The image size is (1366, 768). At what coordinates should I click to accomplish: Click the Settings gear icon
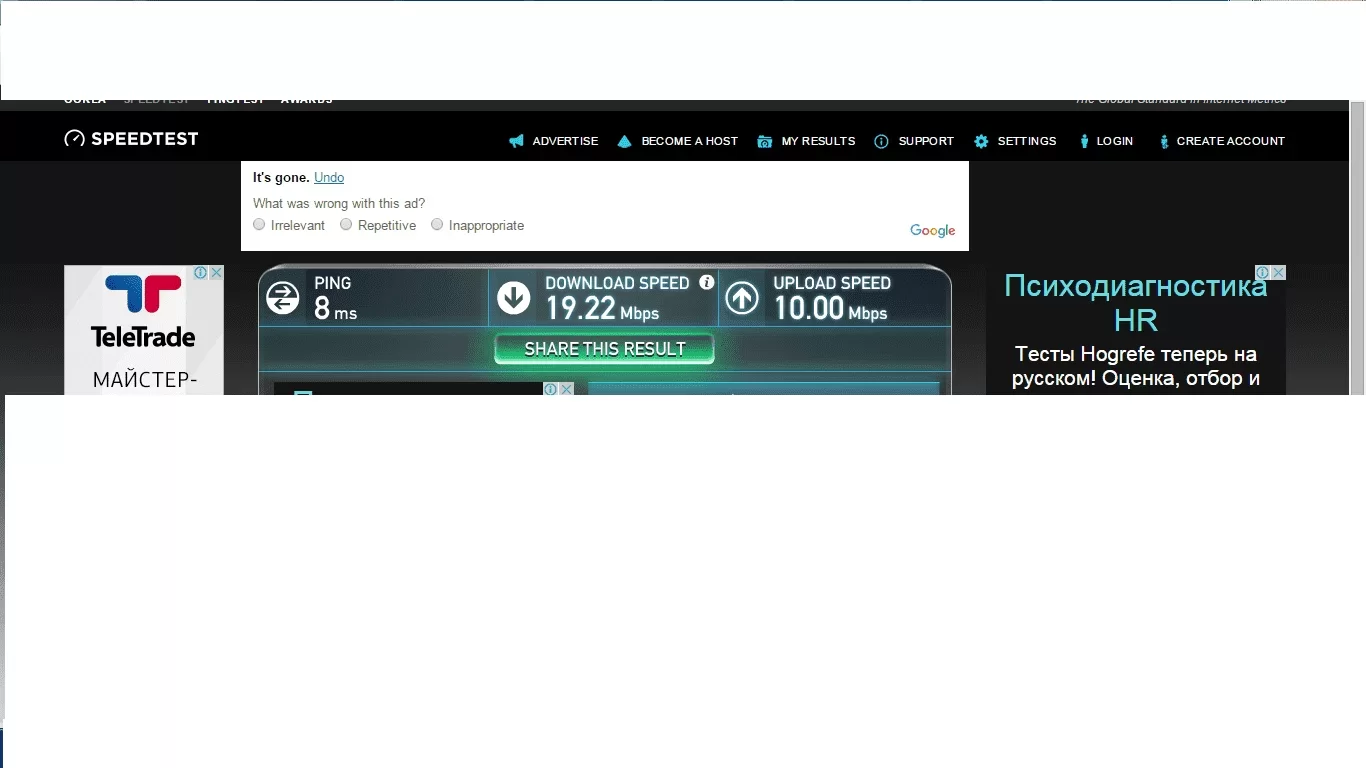(x=981, y=141)
